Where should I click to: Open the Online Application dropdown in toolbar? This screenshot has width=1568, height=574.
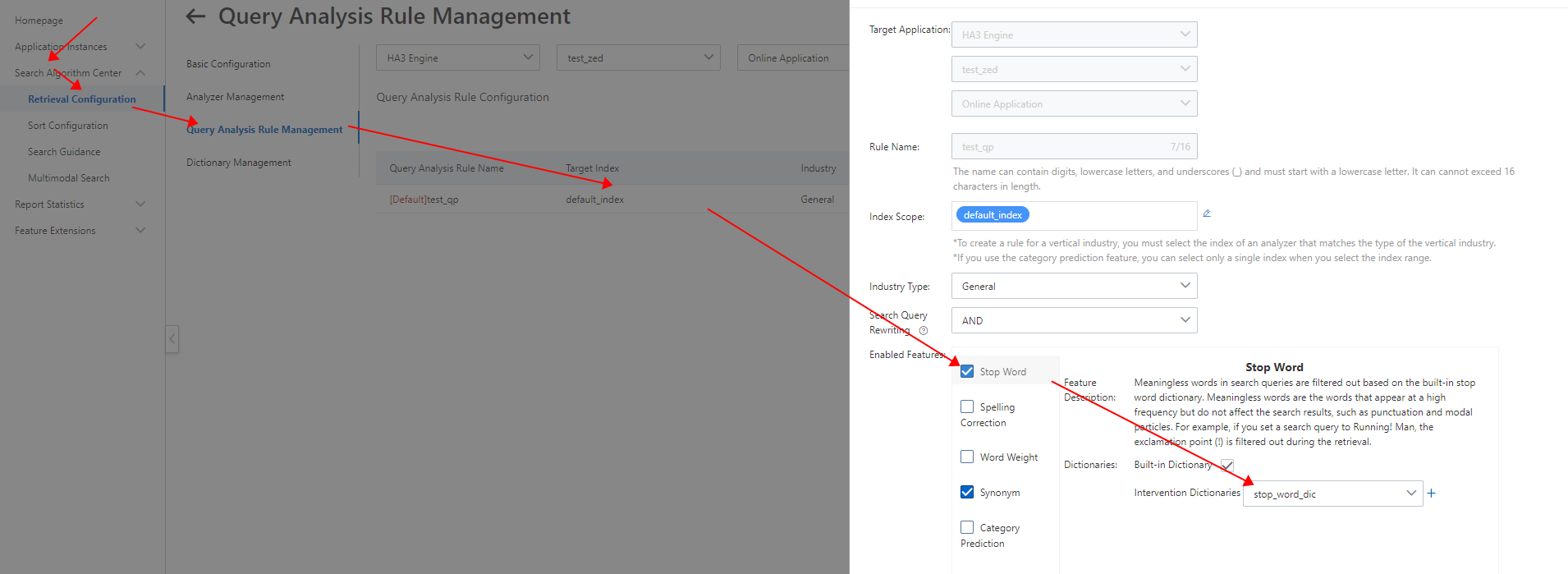[793, 57]
